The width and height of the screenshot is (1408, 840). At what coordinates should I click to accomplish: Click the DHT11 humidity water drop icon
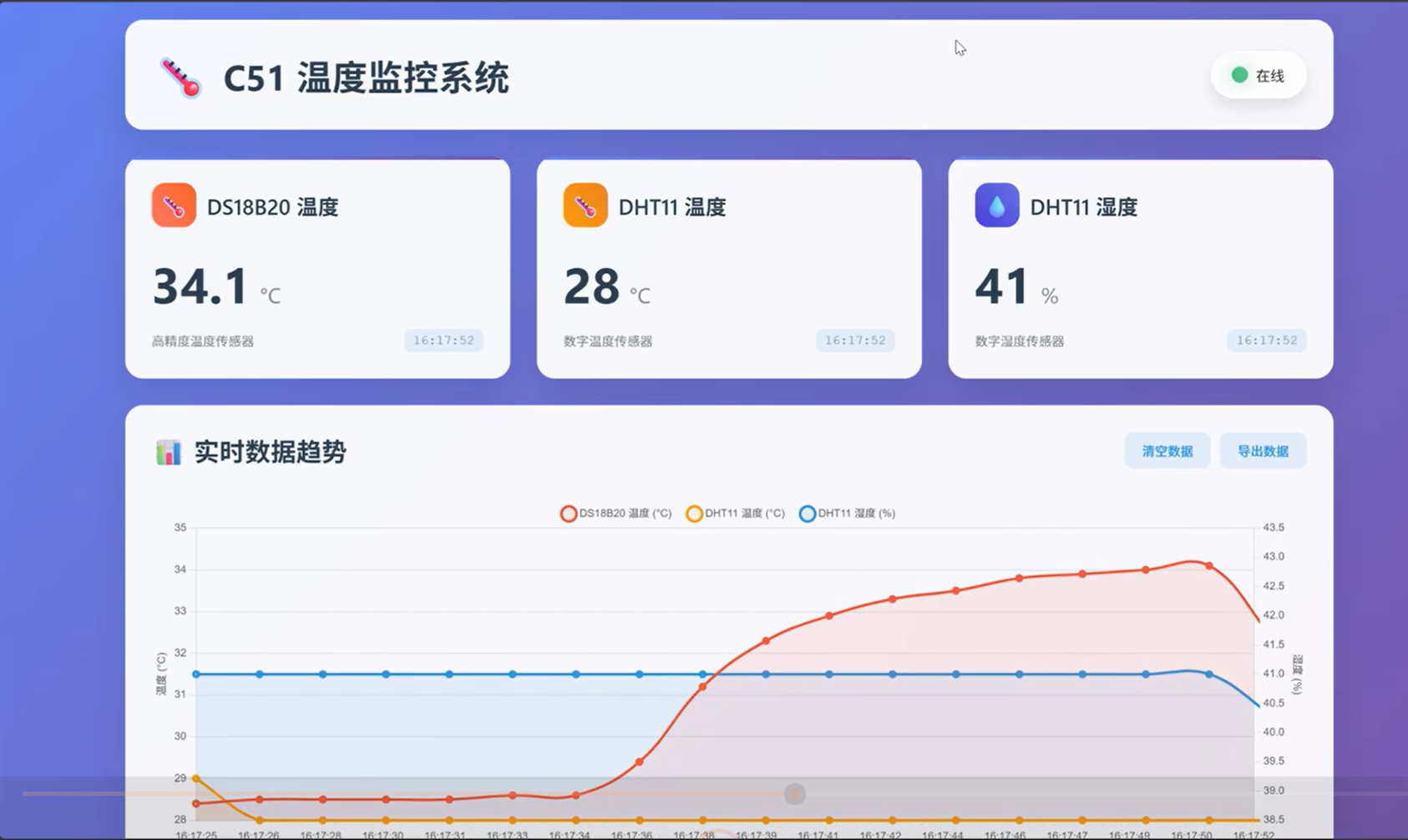pos(996,205)
